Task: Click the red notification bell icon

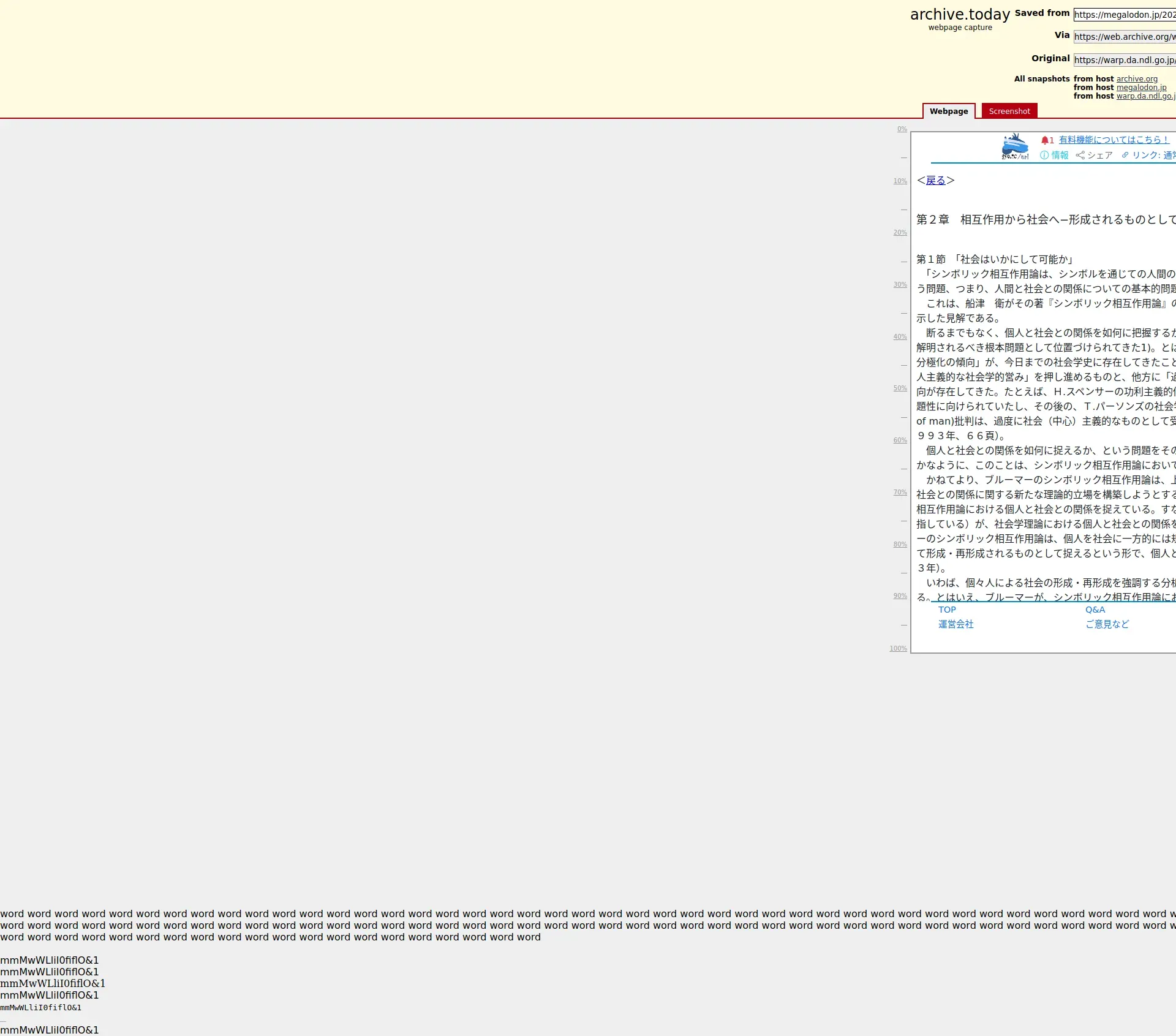Action: (1045, 140)
